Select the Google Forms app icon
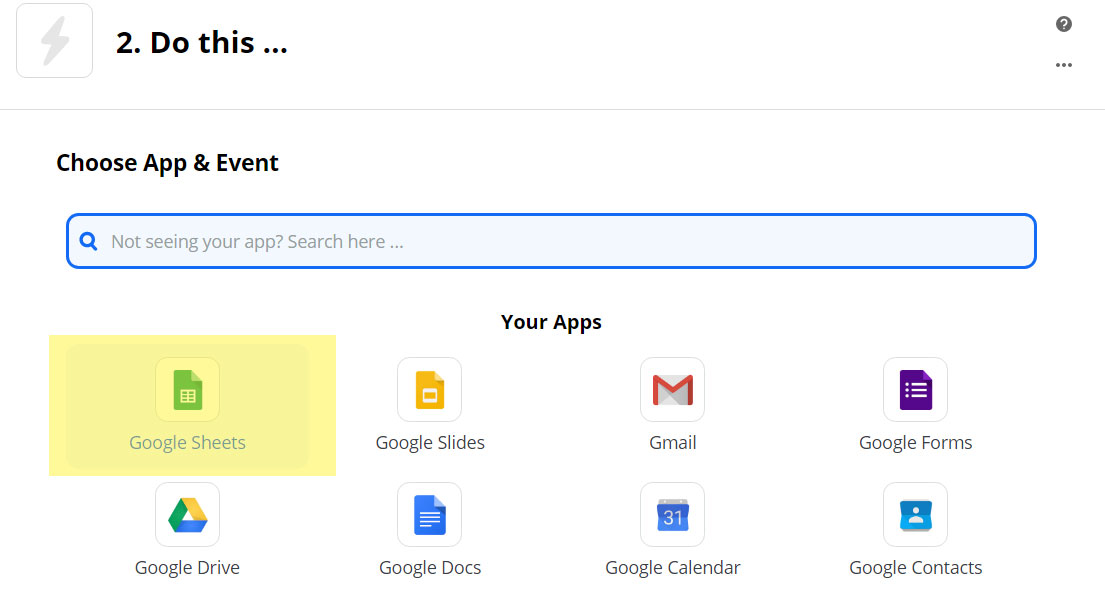This screenshot has height=598, width=1105. (x=915, y=390)
